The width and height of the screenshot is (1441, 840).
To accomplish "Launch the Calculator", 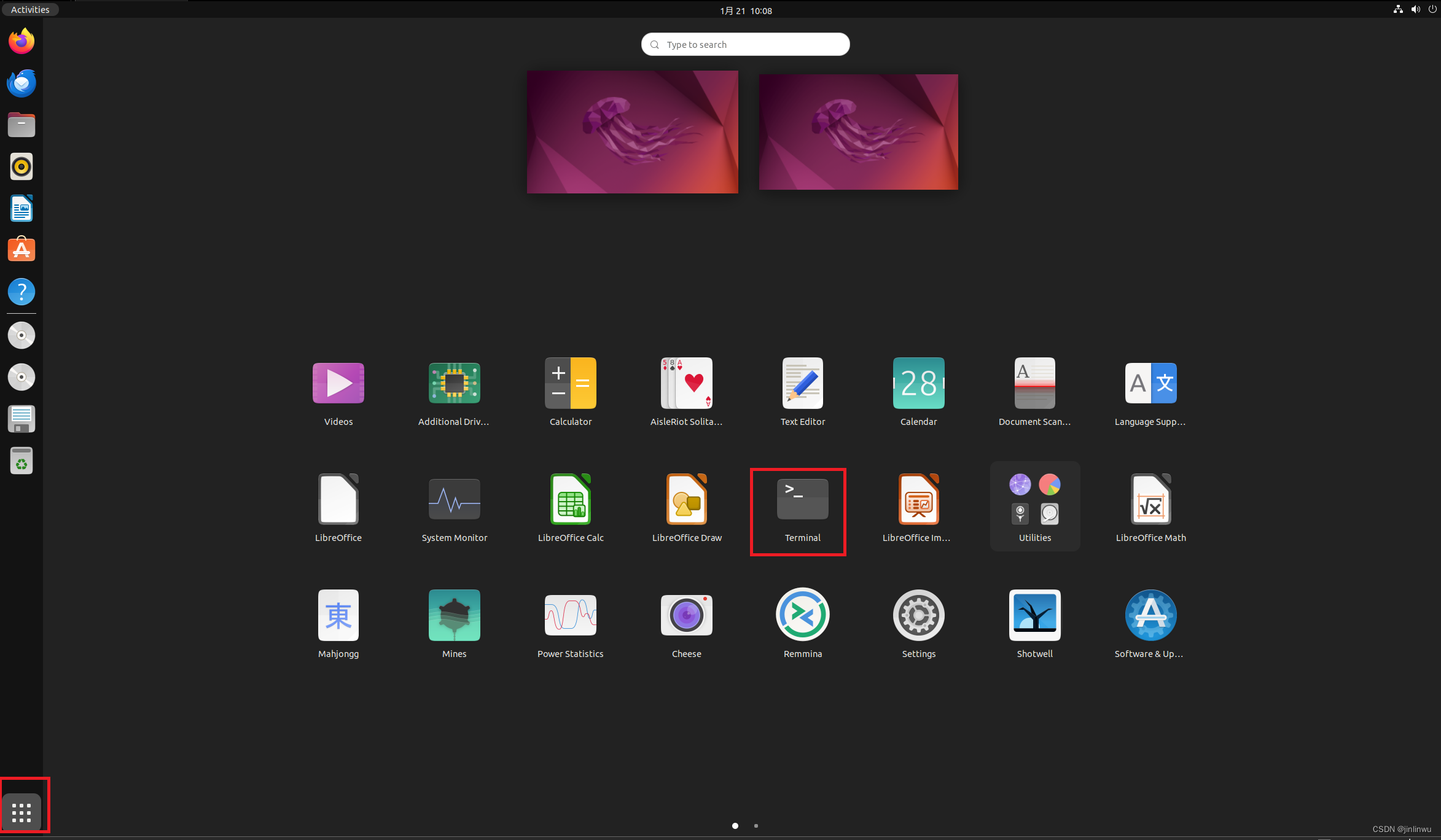I will tap(570, 383).
